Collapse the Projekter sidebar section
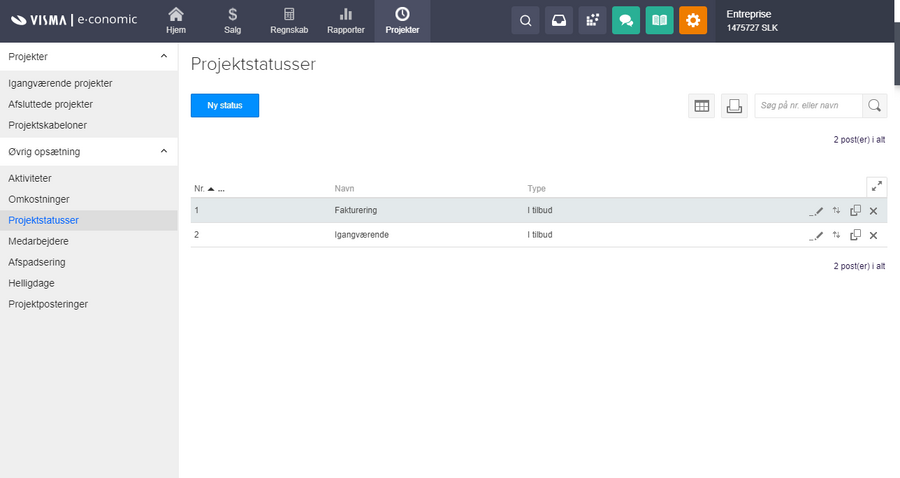900x478 pixels. tap(164, 56)
